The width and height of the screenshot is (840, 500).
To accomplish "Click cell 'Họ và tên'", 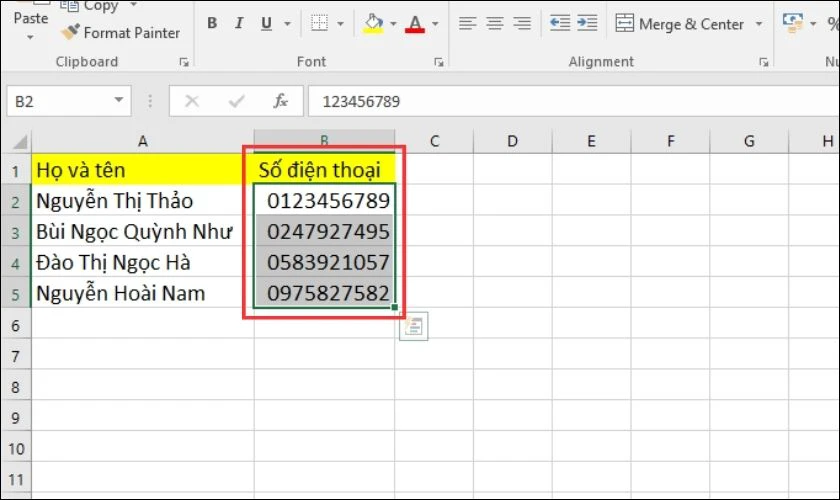I will [x=142, y=170].
